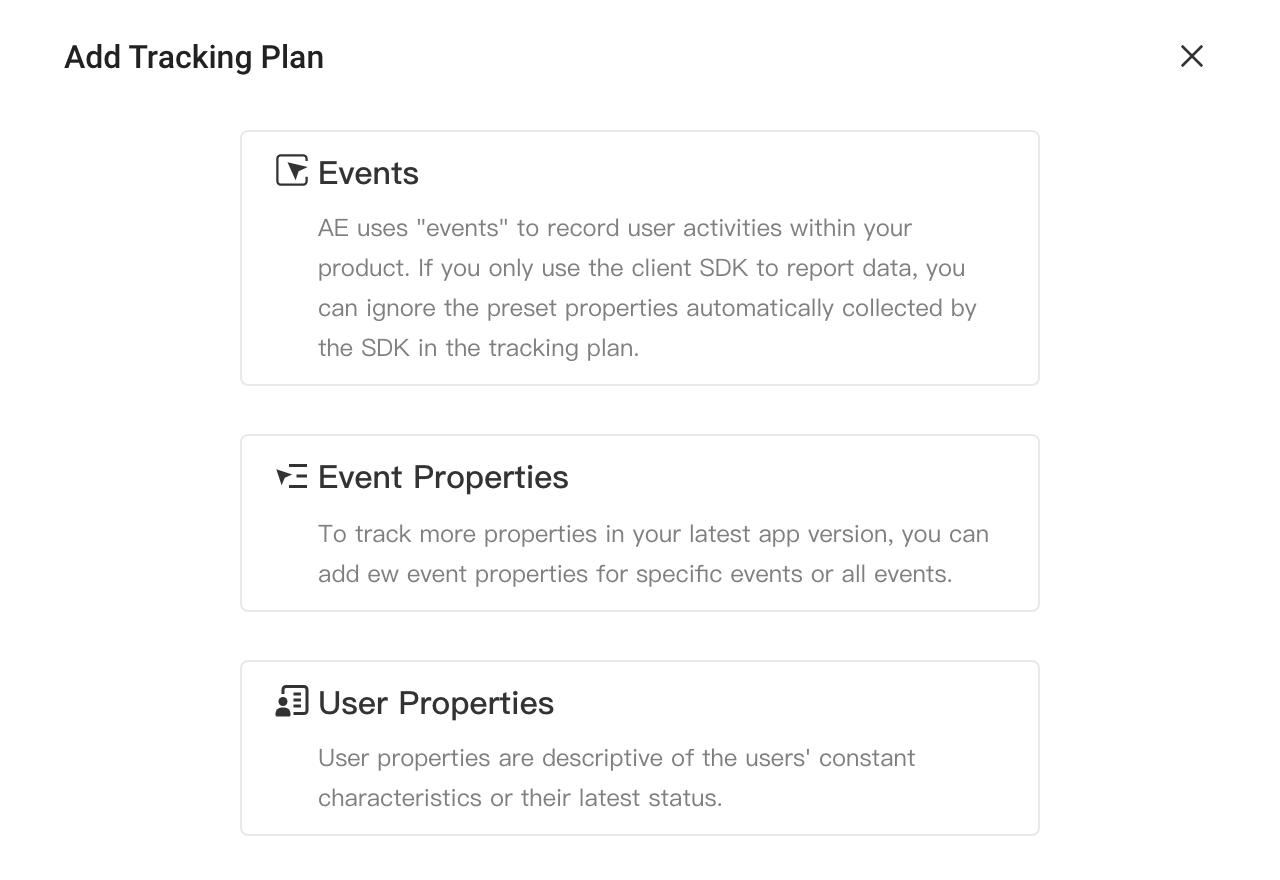Click the person-card icon beside User Properties
The width and height of the screenshot is (1280, 880).
[292, 701]
